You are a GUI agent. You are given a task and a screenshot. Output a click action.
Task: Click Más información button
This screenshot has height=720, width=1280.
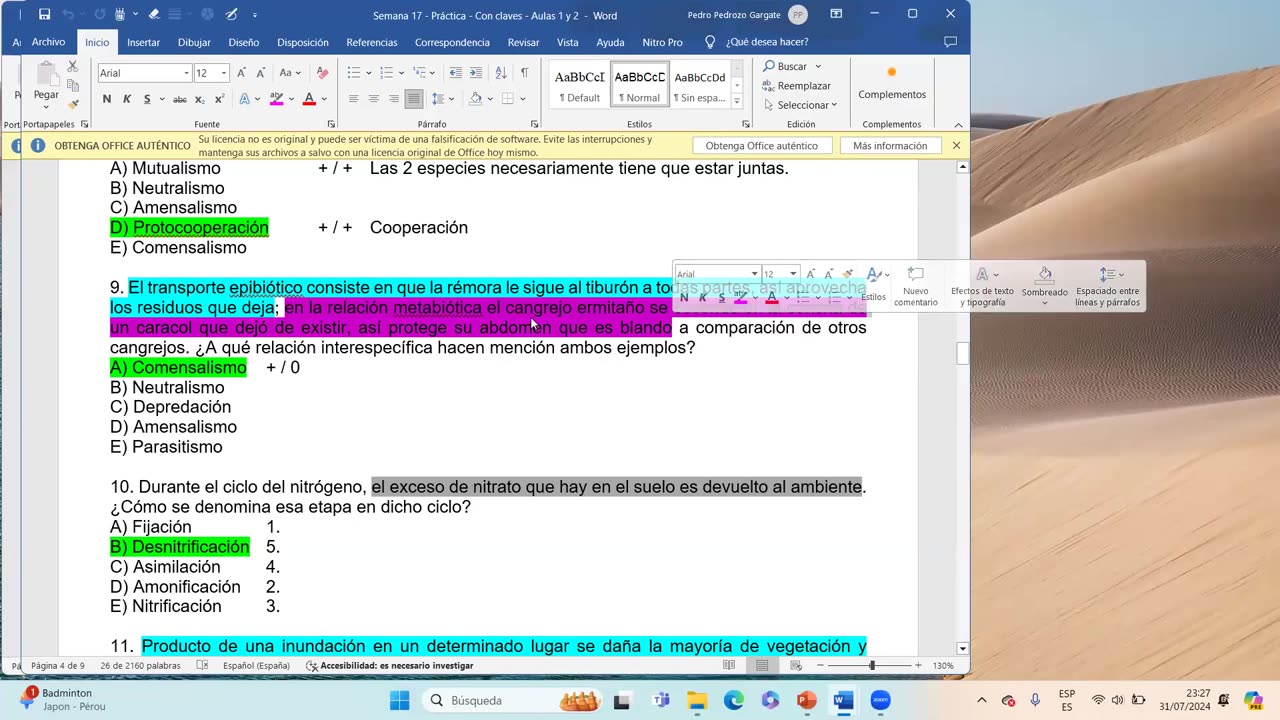[890, 146]
